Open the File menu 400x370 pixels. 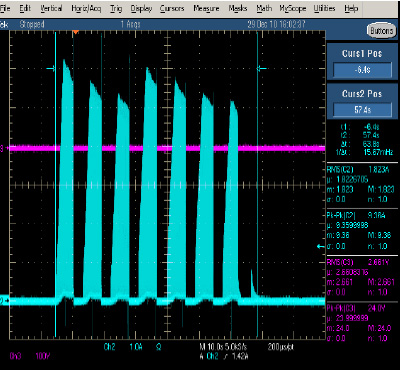pos(5,9)
